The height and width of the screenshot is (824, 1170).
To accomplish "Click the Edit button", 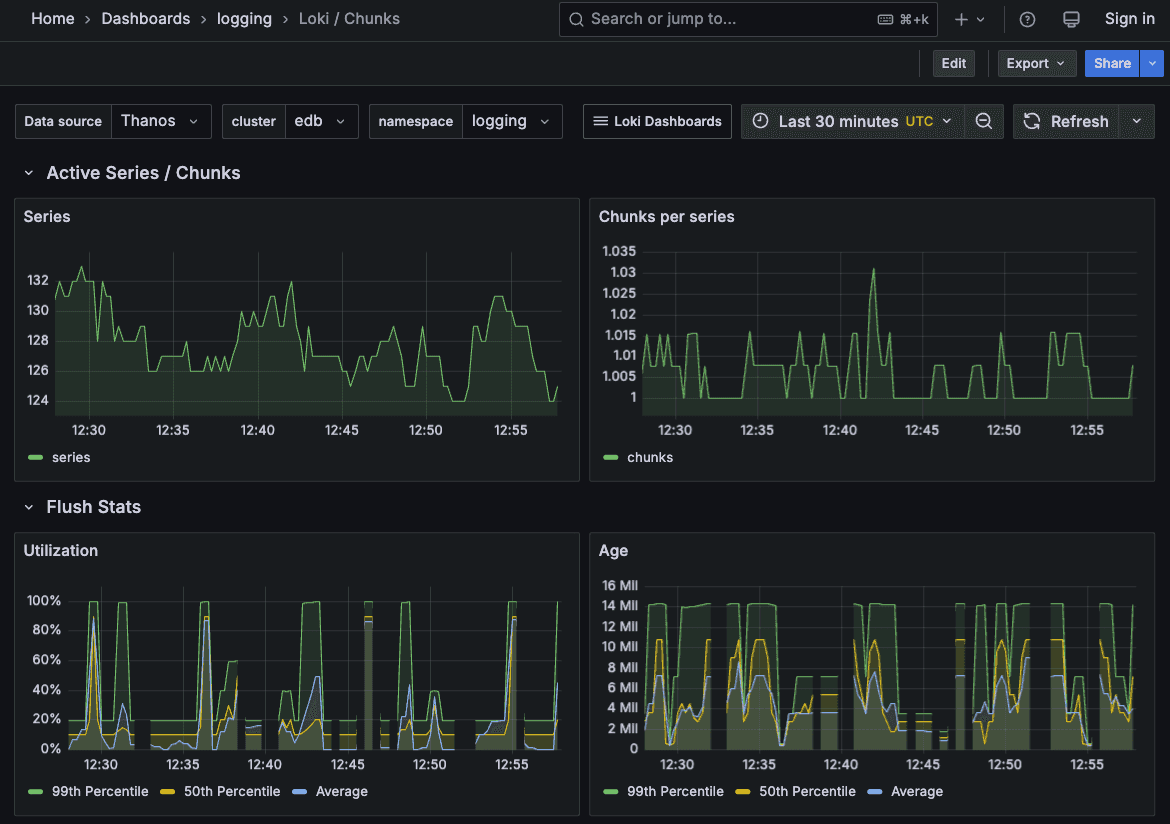I will [x=953, y=63].
